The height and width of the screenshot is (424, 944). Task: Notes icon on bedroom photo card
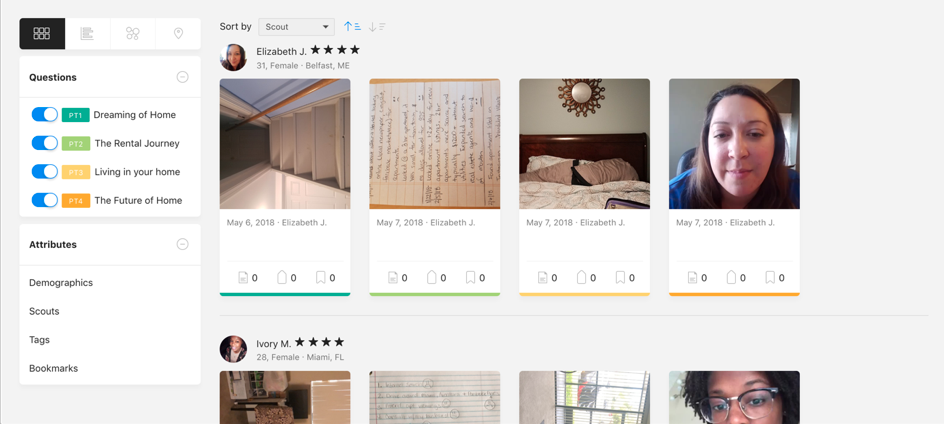point(543,278)
